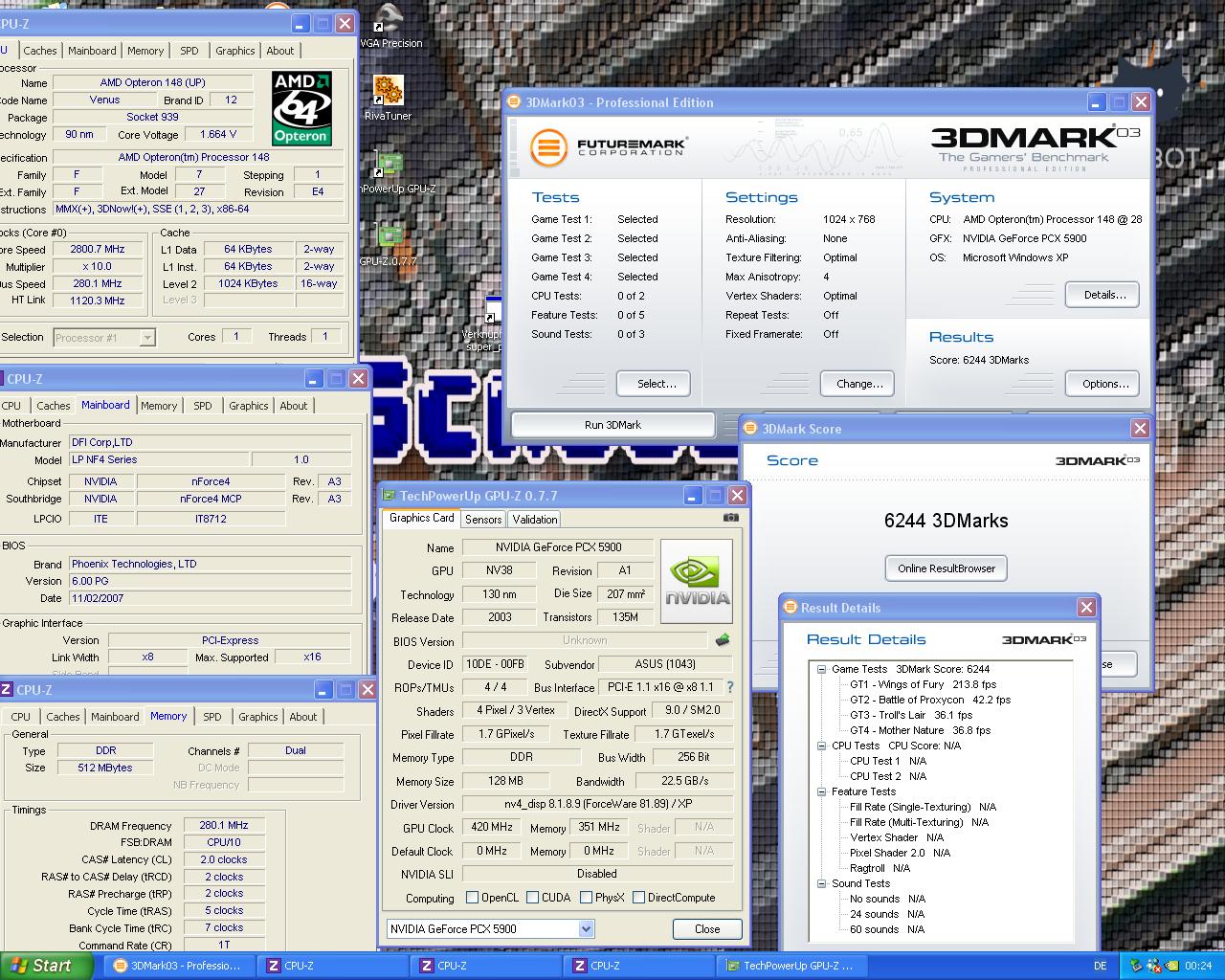Click the system tray clock showing 00:24
Image resolution: width=1225 pixels, height=980 pixels.
pos(1198,966)
